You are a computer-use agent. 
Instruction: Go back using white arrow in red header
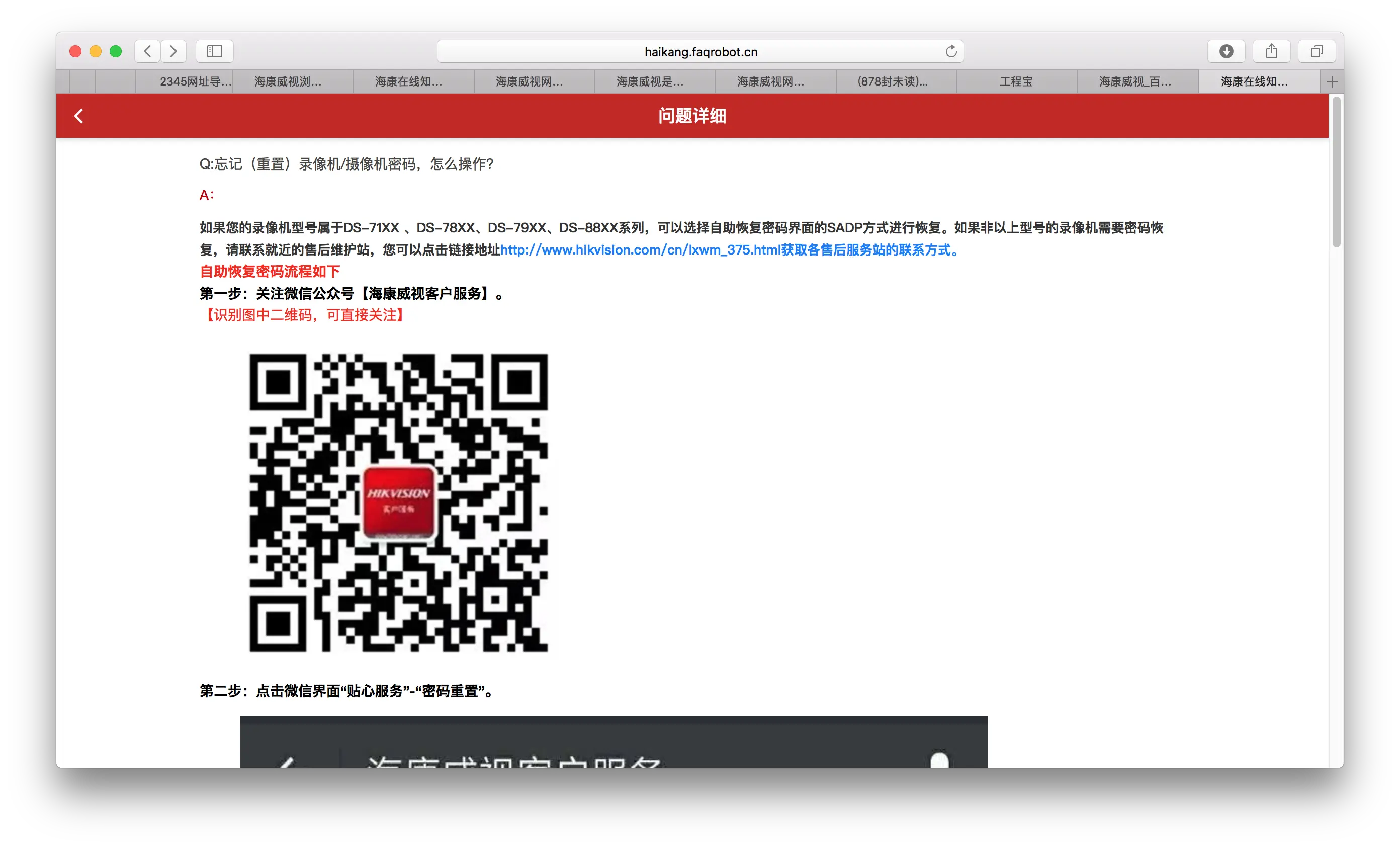79,116
